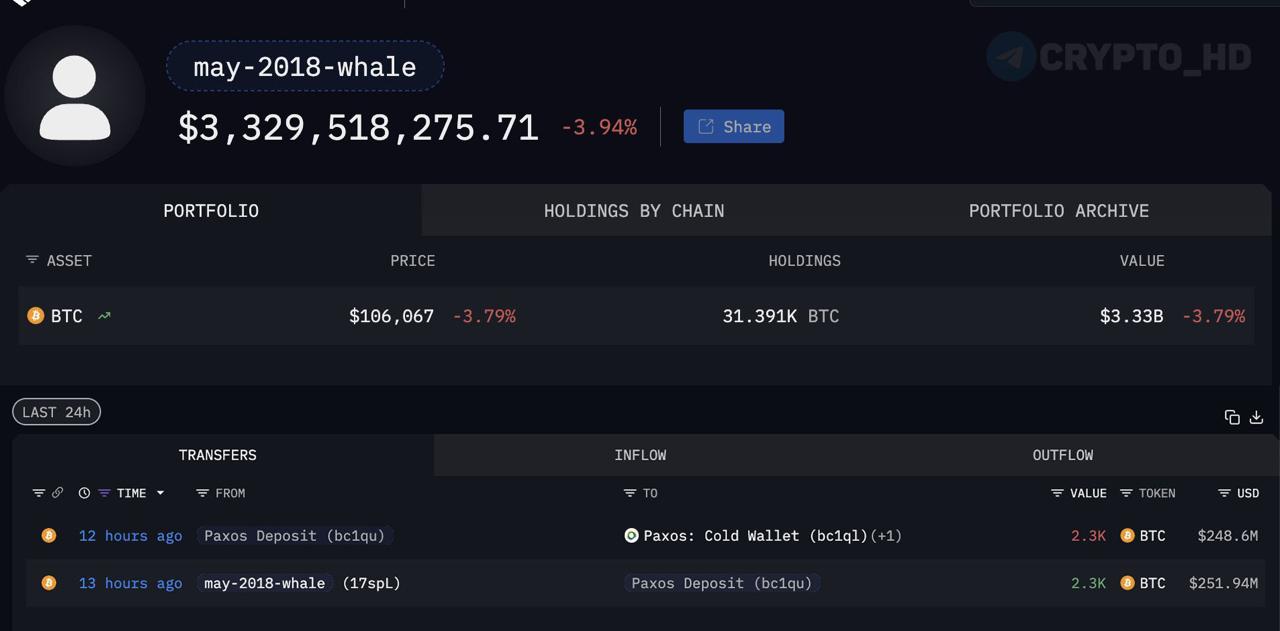Click the Bitcoin icon in portfolio row
1280x631 pixels.
36,316
